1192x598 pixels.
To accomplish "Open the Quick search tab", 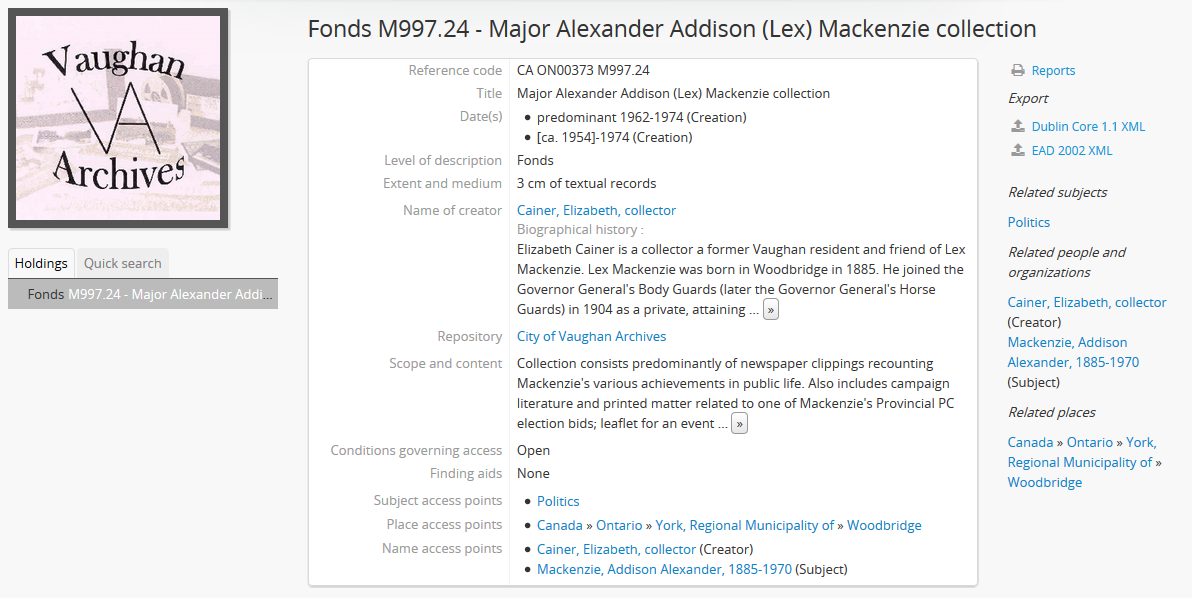I will pos(122,263).
